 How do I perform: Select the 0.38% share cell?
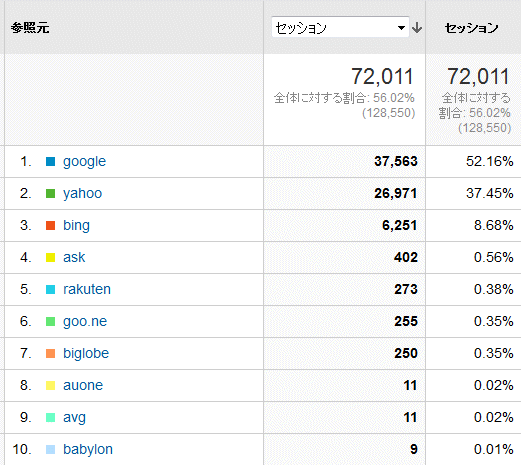(494, 290)
